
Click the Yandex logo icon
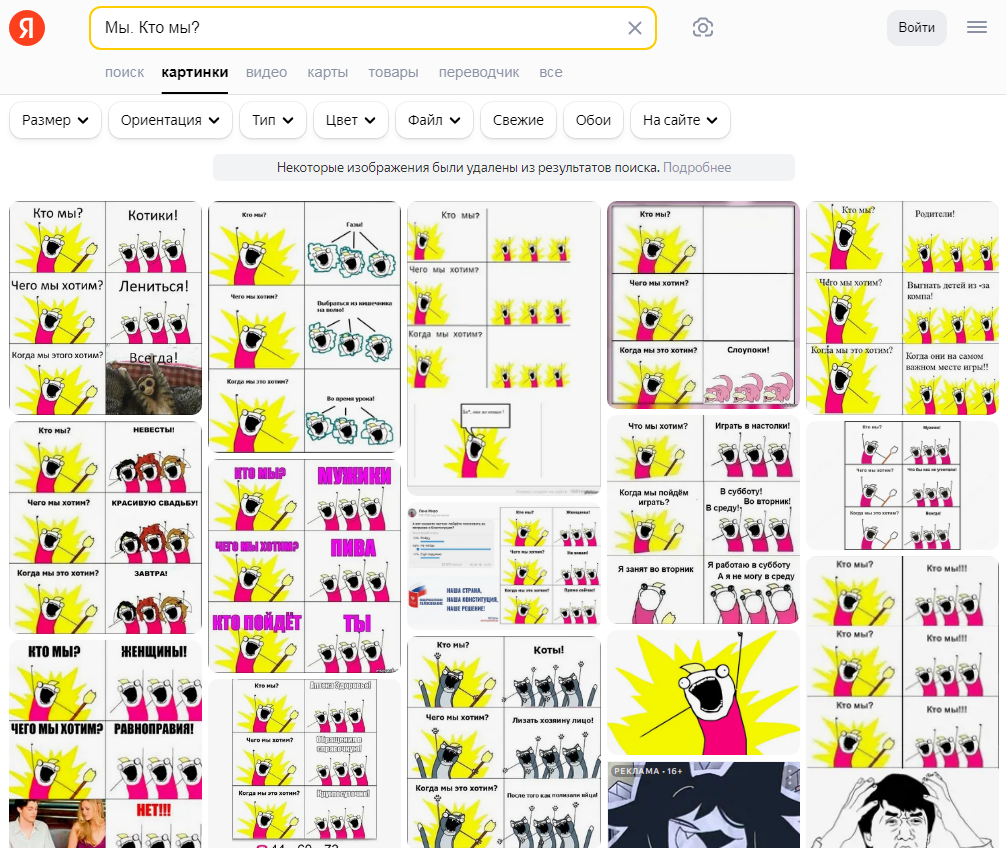(27, 28)
